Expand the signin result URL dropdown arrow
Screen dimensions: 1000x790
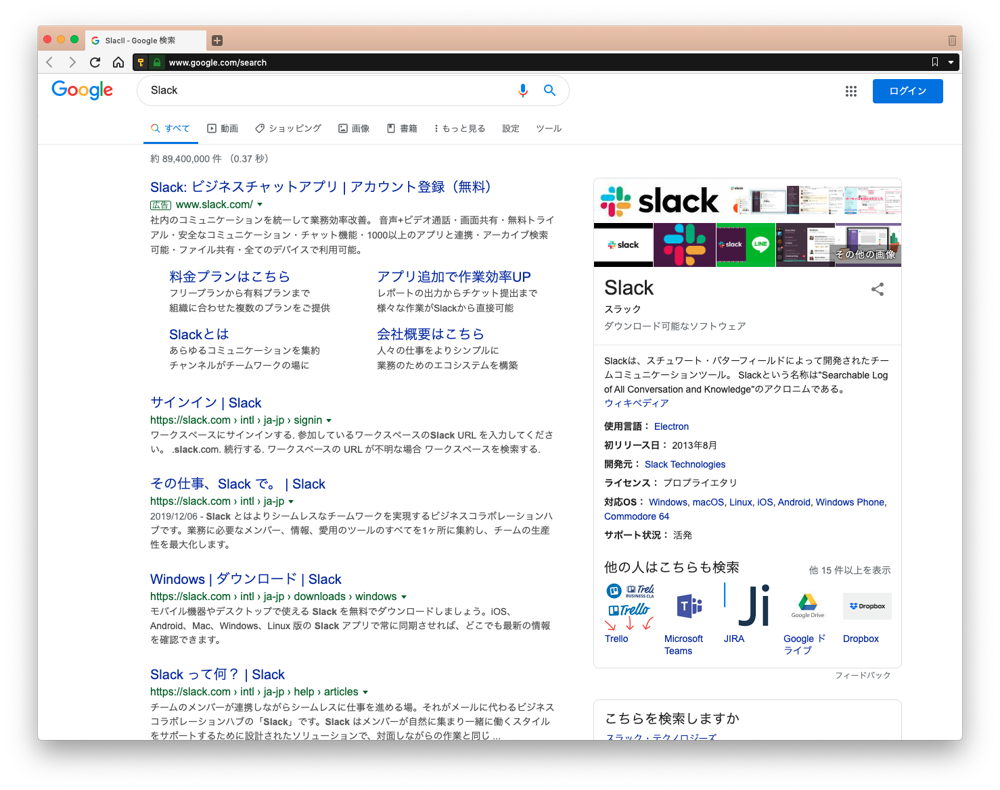[x=329, y=420]
